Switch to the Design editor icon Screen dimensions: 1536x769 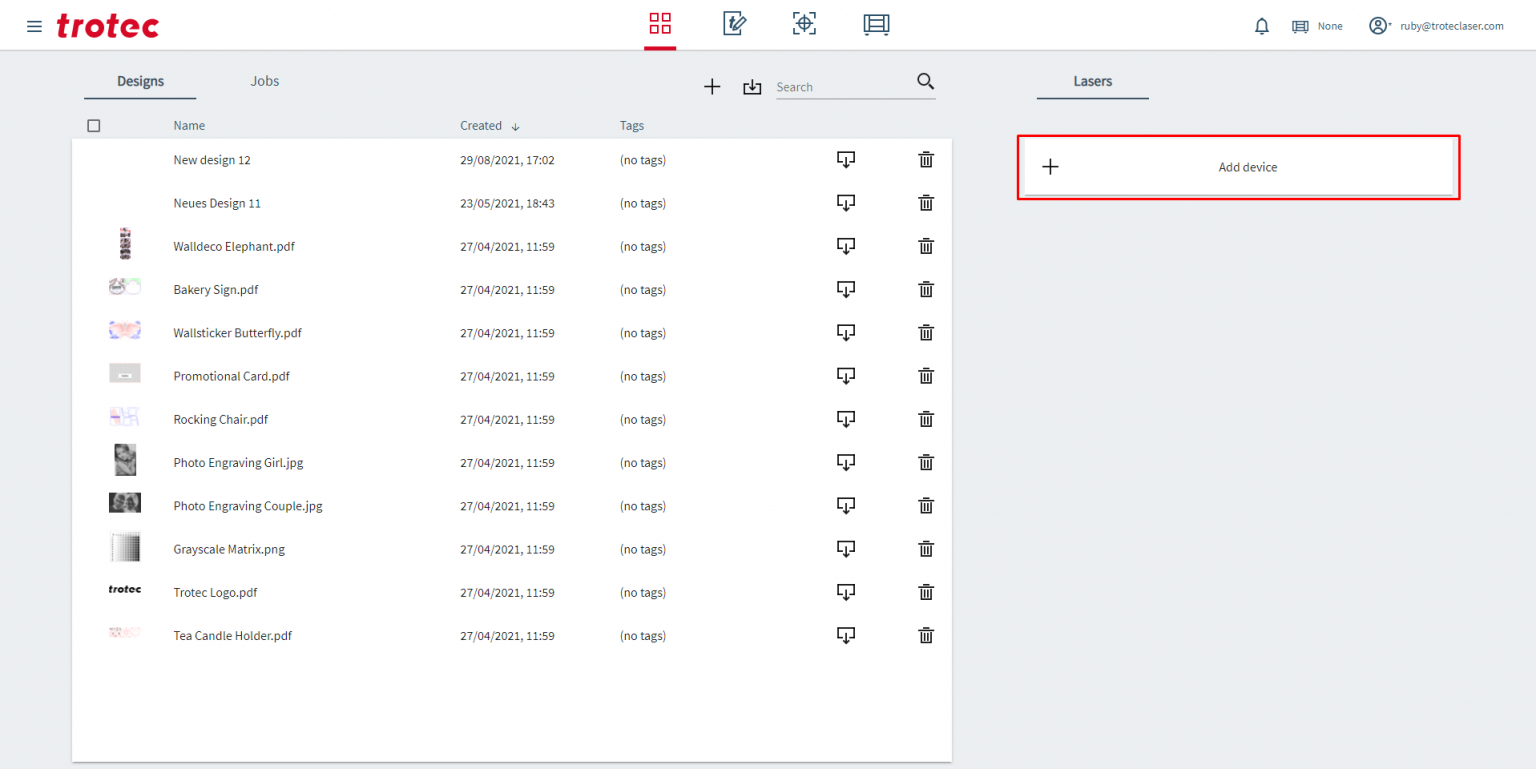pos(734,24)
